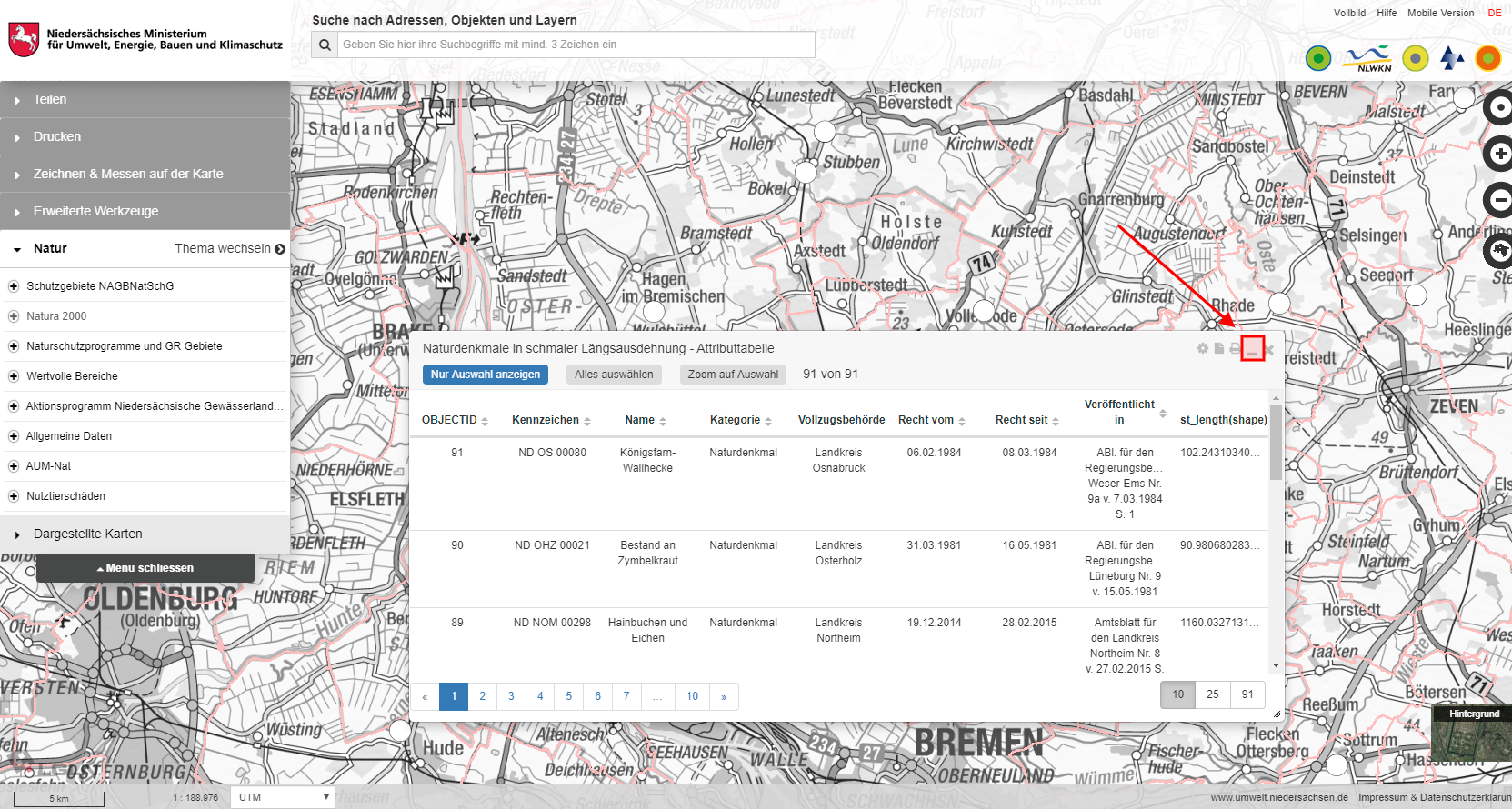Viewport: 1512px width, 809px height.
Task: Open the Erweiterte Werkzeuge section
Action: point(145,211)
